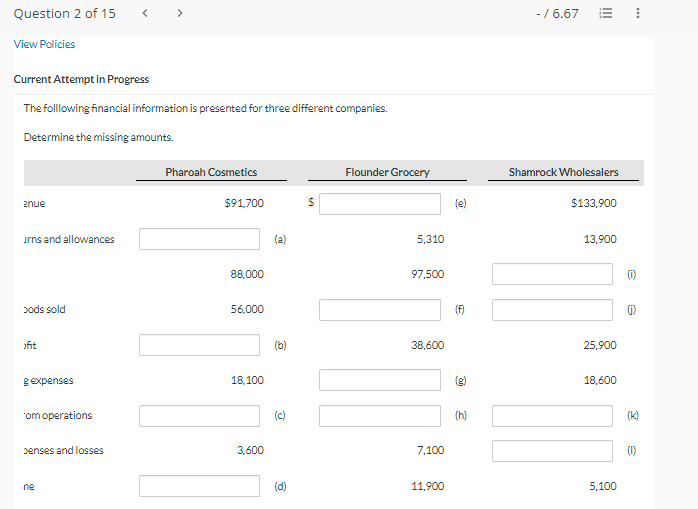Viewport: 698px width, 509px height.
Task: Click Pharoah Cosmetics net income field (d)
Action: [x=200, y=486]
